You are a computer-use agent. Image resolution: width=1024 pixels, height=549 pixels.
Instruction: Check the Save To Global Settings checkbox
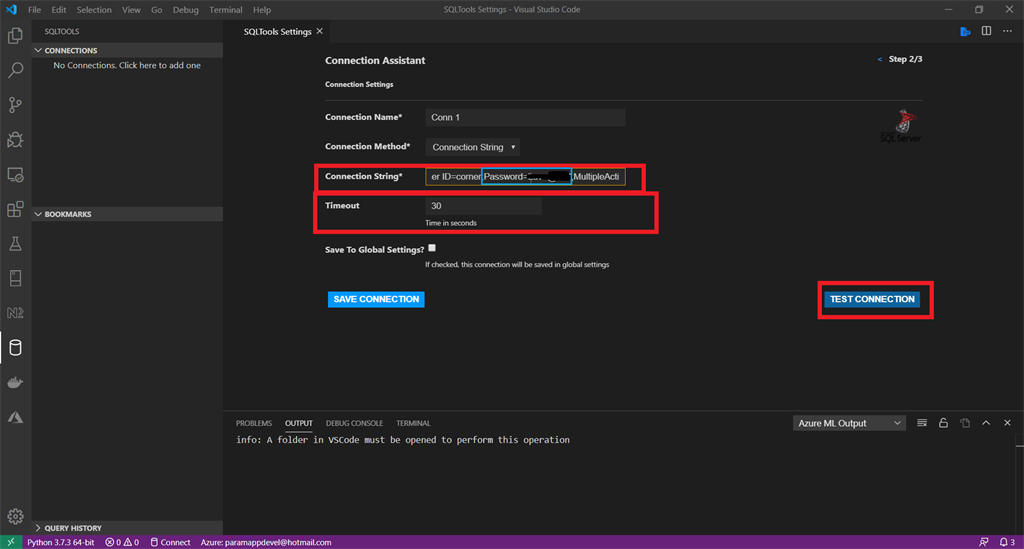[x=432, y=248]
